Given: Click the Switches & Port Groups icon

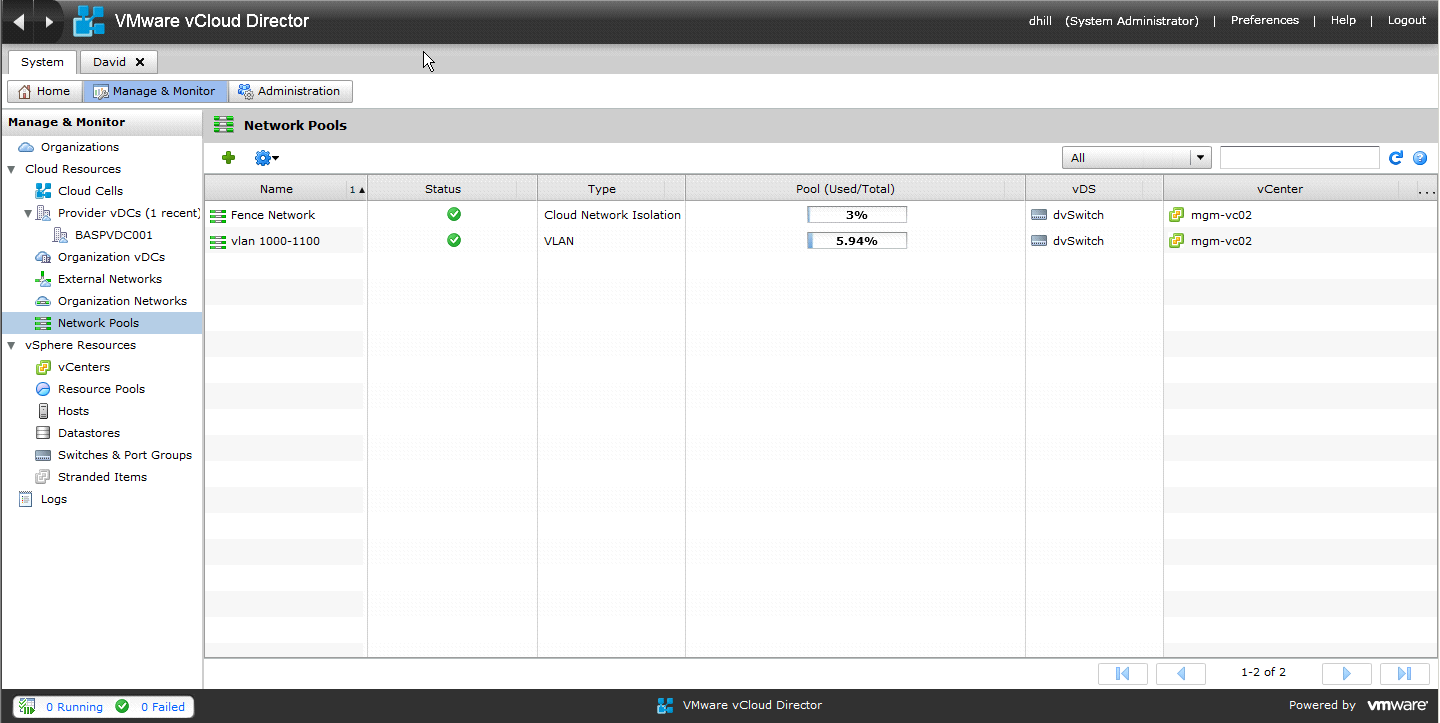Looking at the screenshot, I should point(43,455).
